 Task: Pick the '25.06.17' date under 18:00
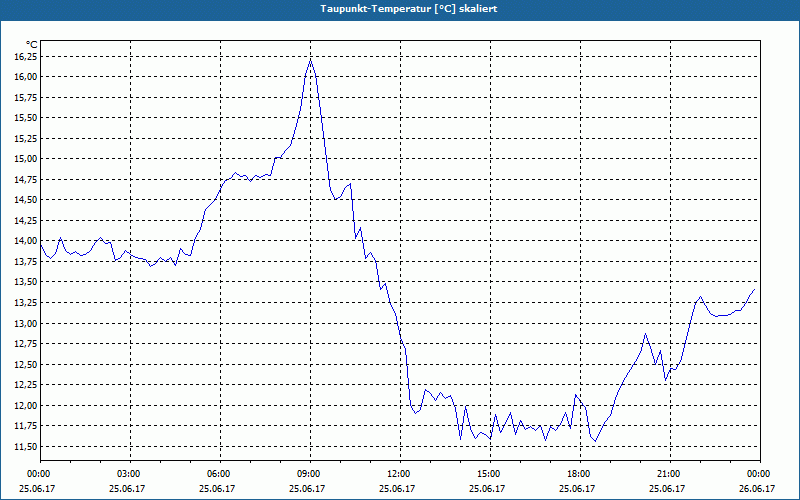pos(577,489)
